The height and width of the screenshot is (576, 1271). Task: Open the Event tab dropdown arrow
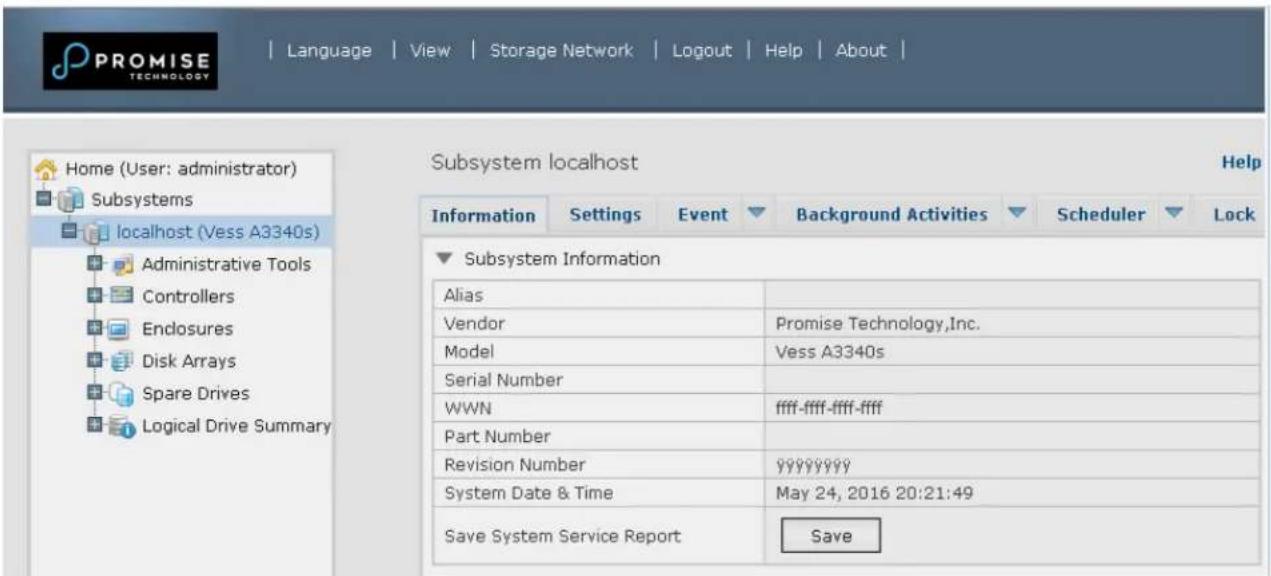755,214
